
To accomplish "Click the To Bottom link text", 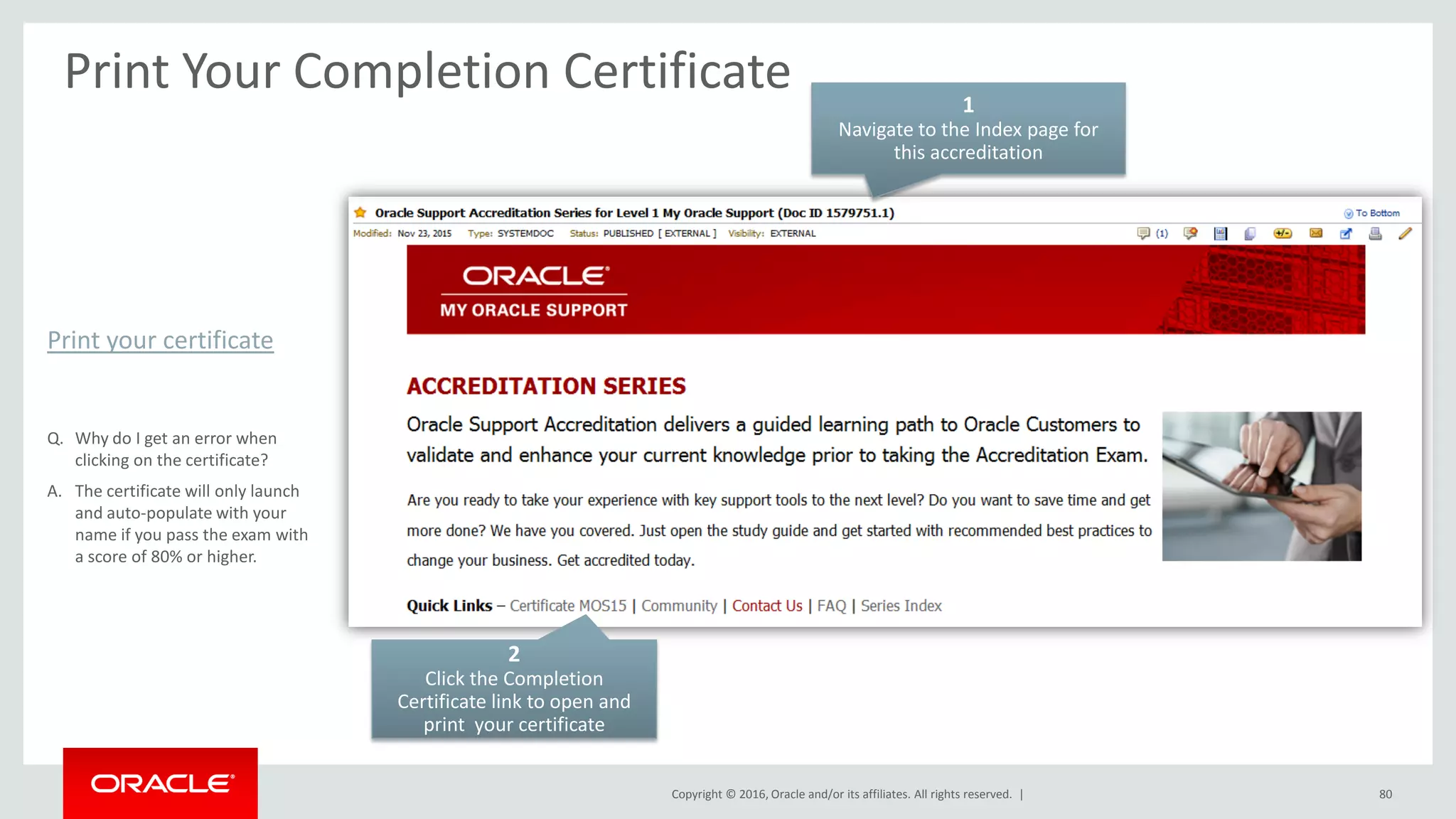I will point(1378,213).
